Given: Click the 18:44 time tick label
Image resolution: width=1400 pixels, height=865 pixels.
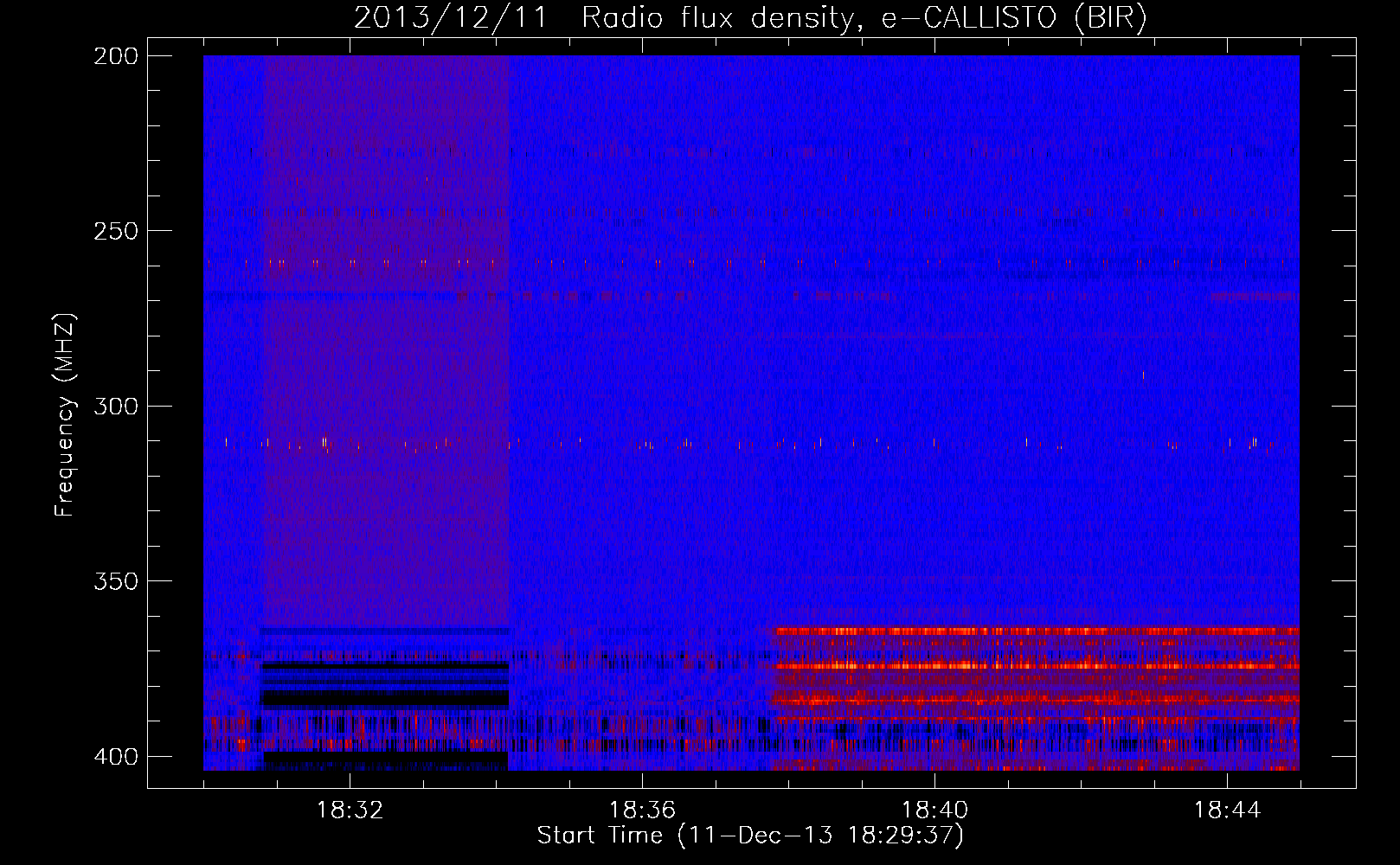Looking at the screenshot, I should coord(1227,811).
